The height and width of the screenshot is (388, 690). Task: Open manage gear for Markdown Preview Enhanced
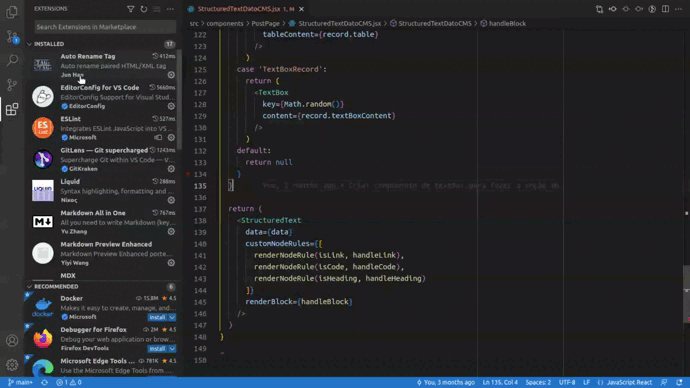[171, 263]
